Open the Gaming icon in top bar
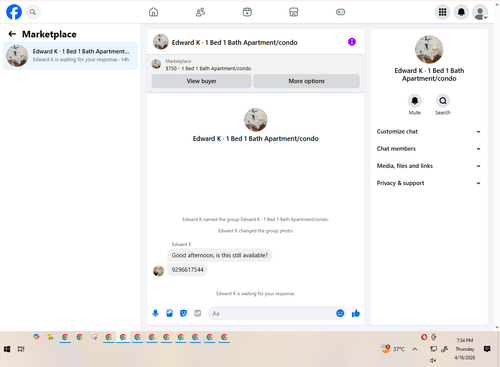Image resolution: width=500 pixels, height=367 pixels. click(x=340, y=12)
